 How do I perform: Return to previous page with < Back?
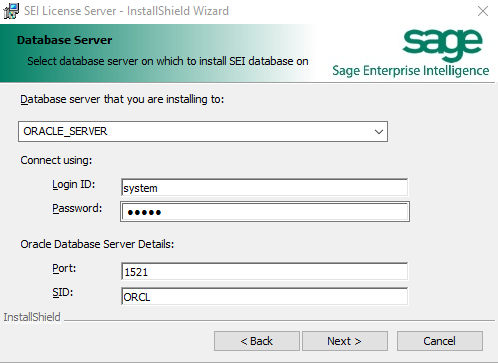(257, 341)
